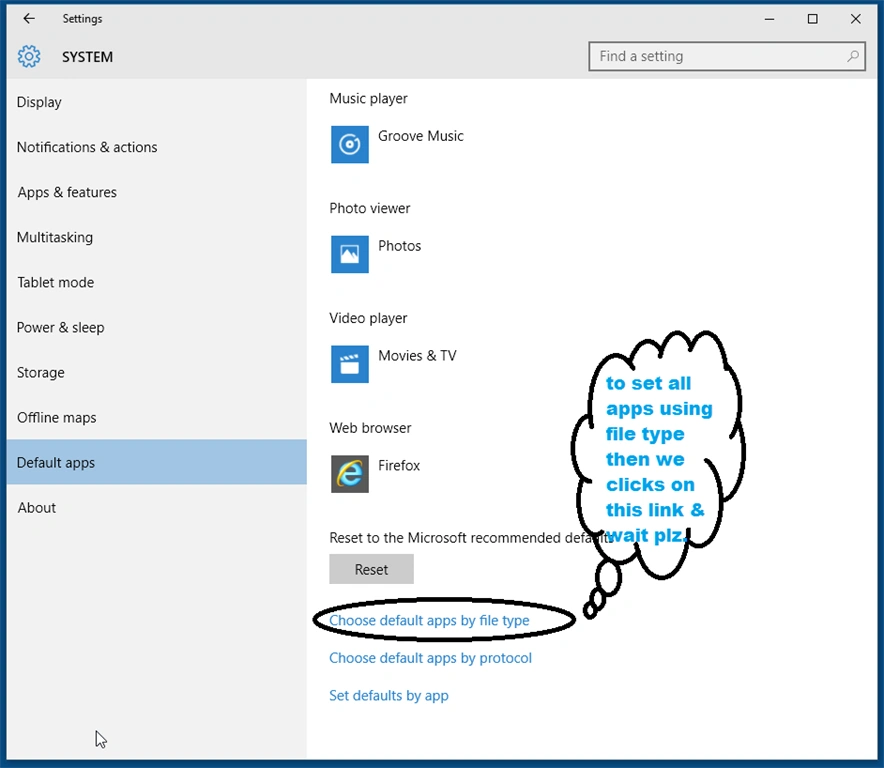Click the Firefox web browser icon

pos(350,474)
